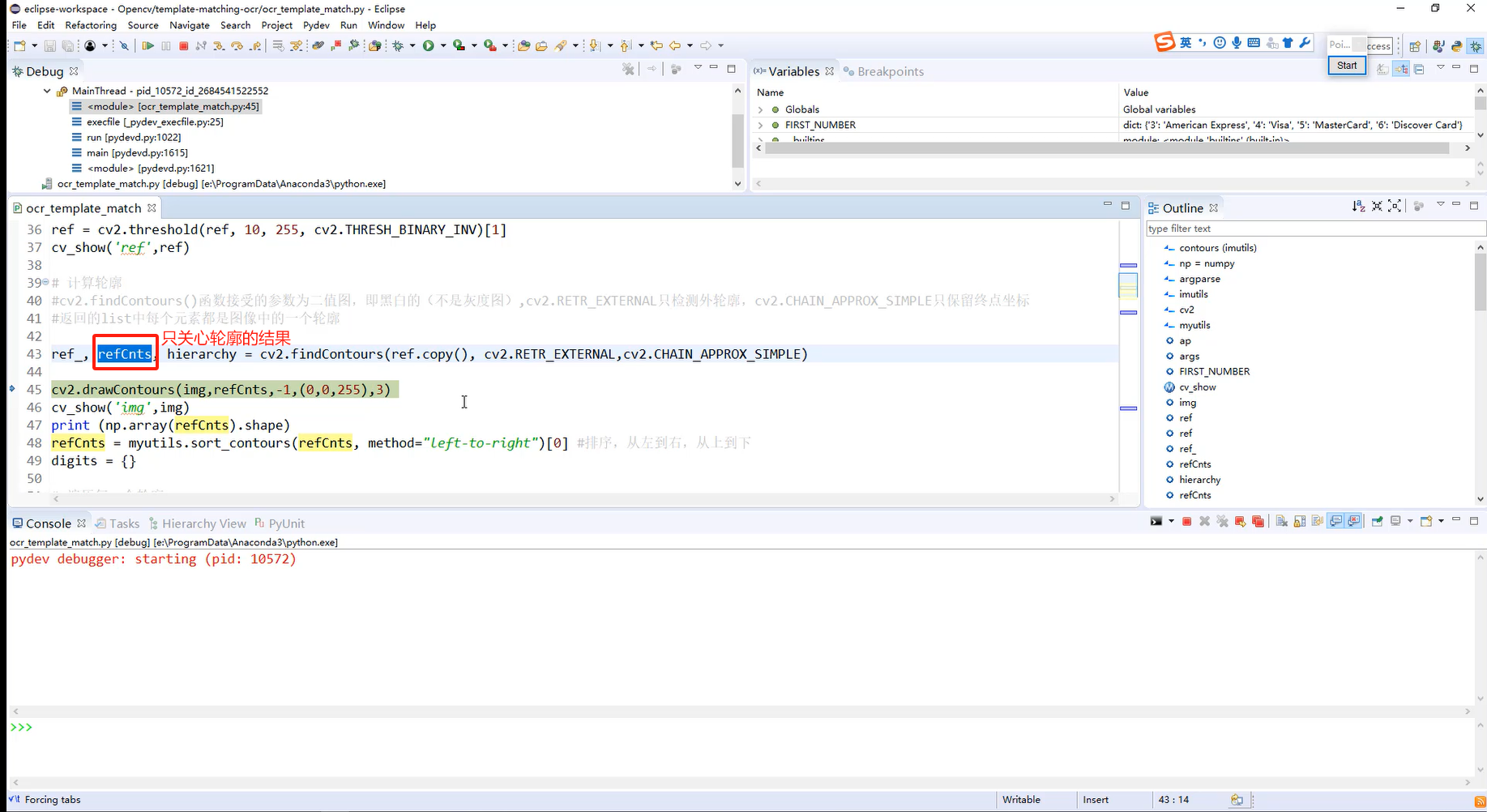Screen dimensions: 1487x812
Task: Expand the FIRST_NUMBER variable row
Action: click(x=760, y=125)
